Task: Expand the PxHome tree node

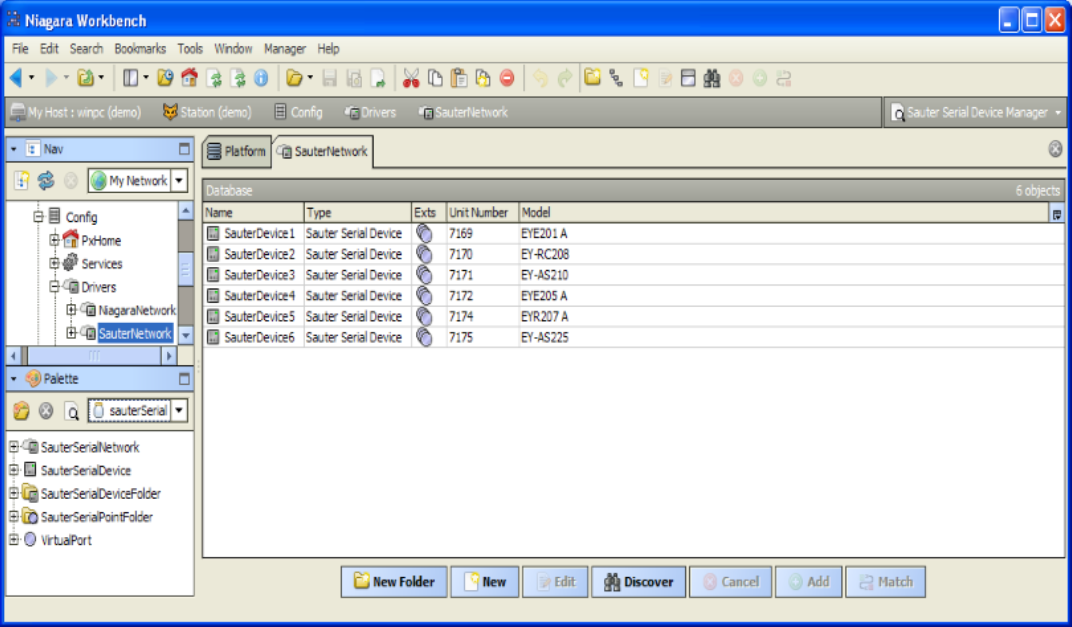Action: 55,240
